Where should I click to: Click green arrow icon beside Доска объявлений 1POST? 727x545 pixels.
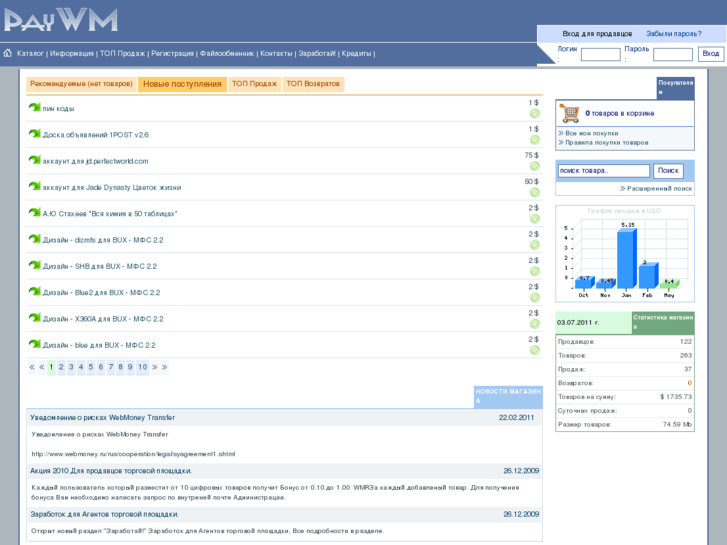tap(34, 134)
